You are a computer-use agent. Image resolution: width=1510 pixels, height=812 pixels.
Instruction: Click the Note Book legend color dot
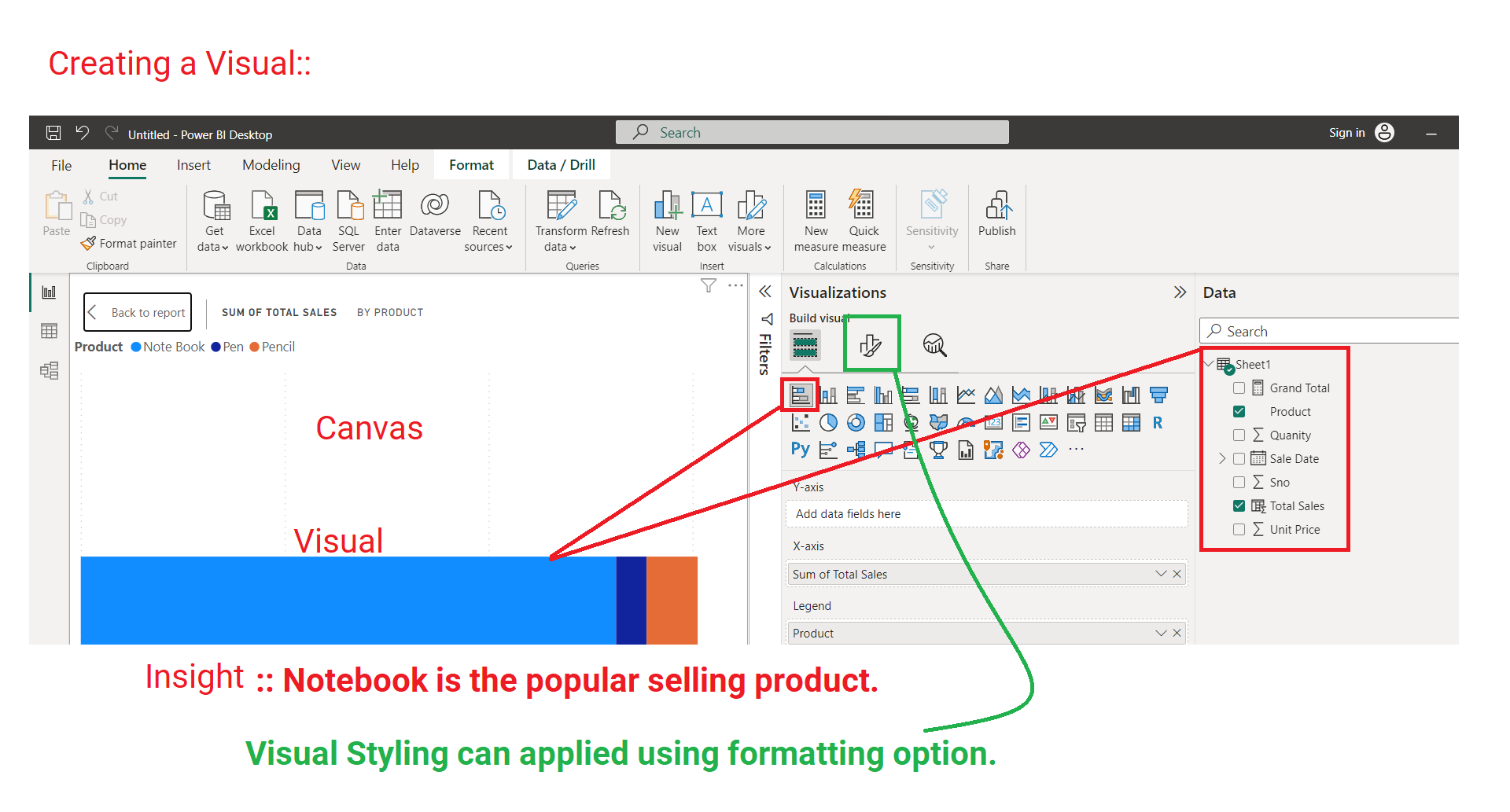136,347
